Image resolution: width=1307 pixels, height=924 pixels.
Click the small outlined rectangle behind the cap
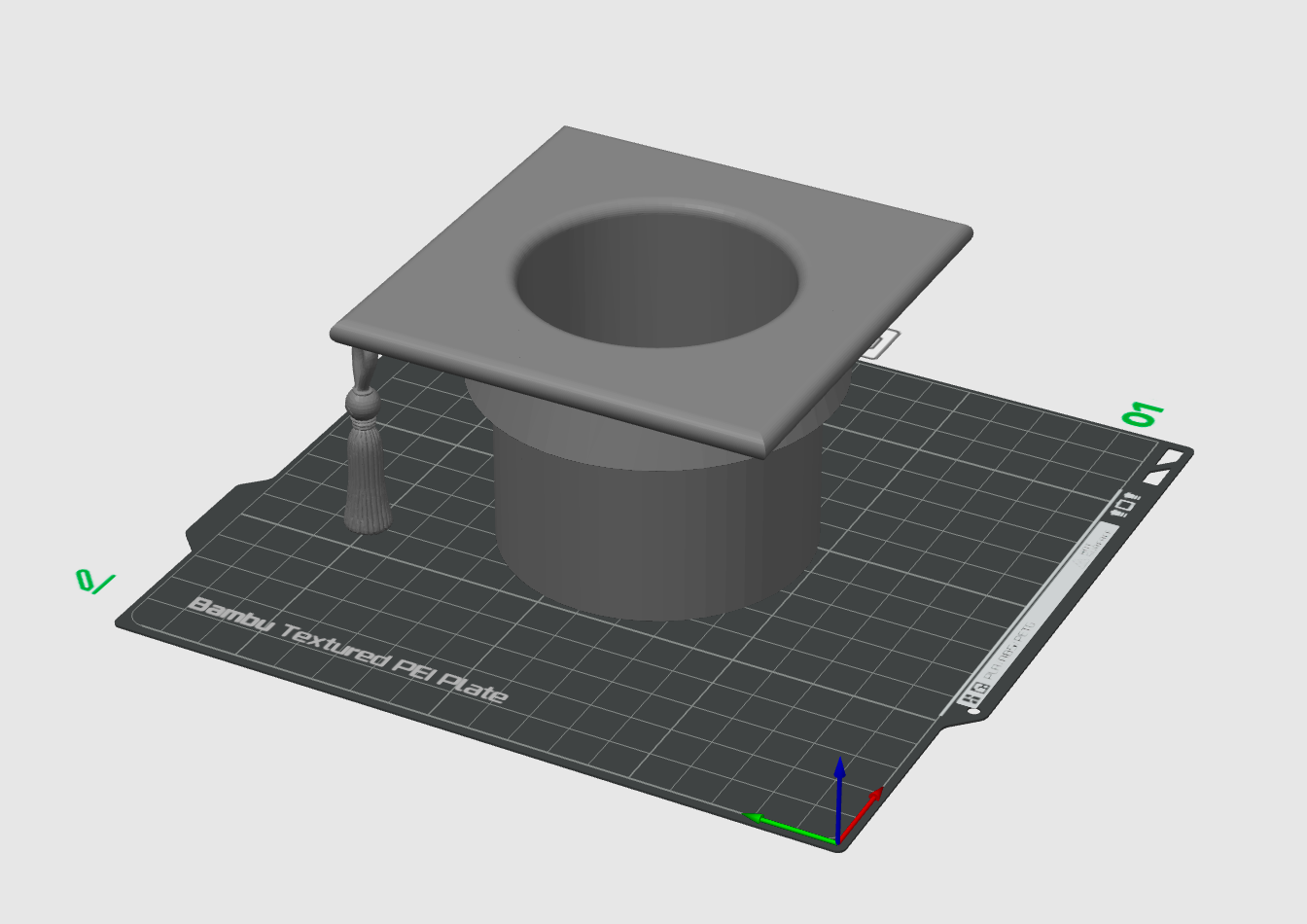point(883,343)
